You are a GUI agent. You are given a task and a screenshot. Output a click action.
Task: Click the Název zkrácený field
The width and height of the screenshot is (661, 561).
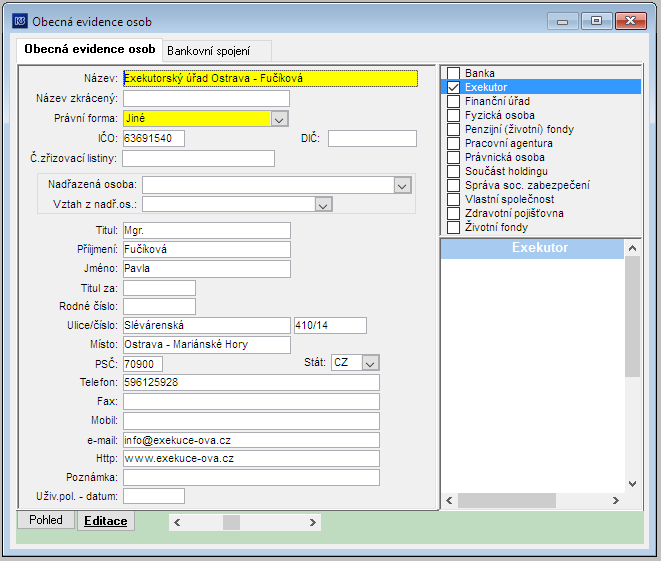(206, 99)
